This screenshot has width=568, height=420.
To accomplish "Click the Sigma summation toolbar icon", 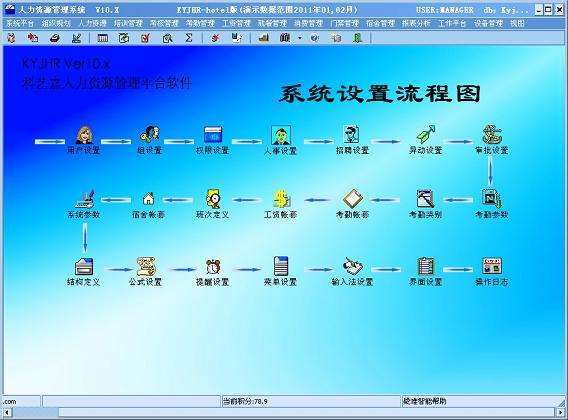I will coord(189,38).
